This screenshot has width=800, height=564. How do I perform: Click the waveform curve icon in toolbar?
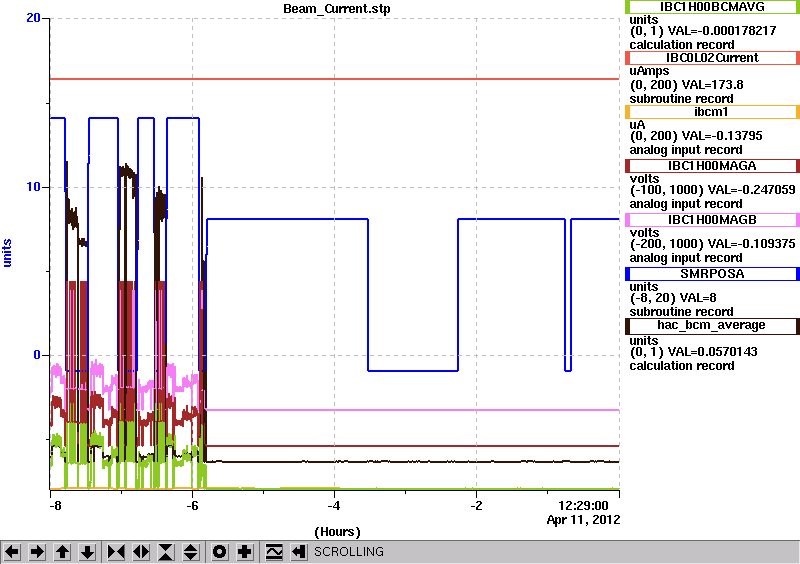click(274, 552)
